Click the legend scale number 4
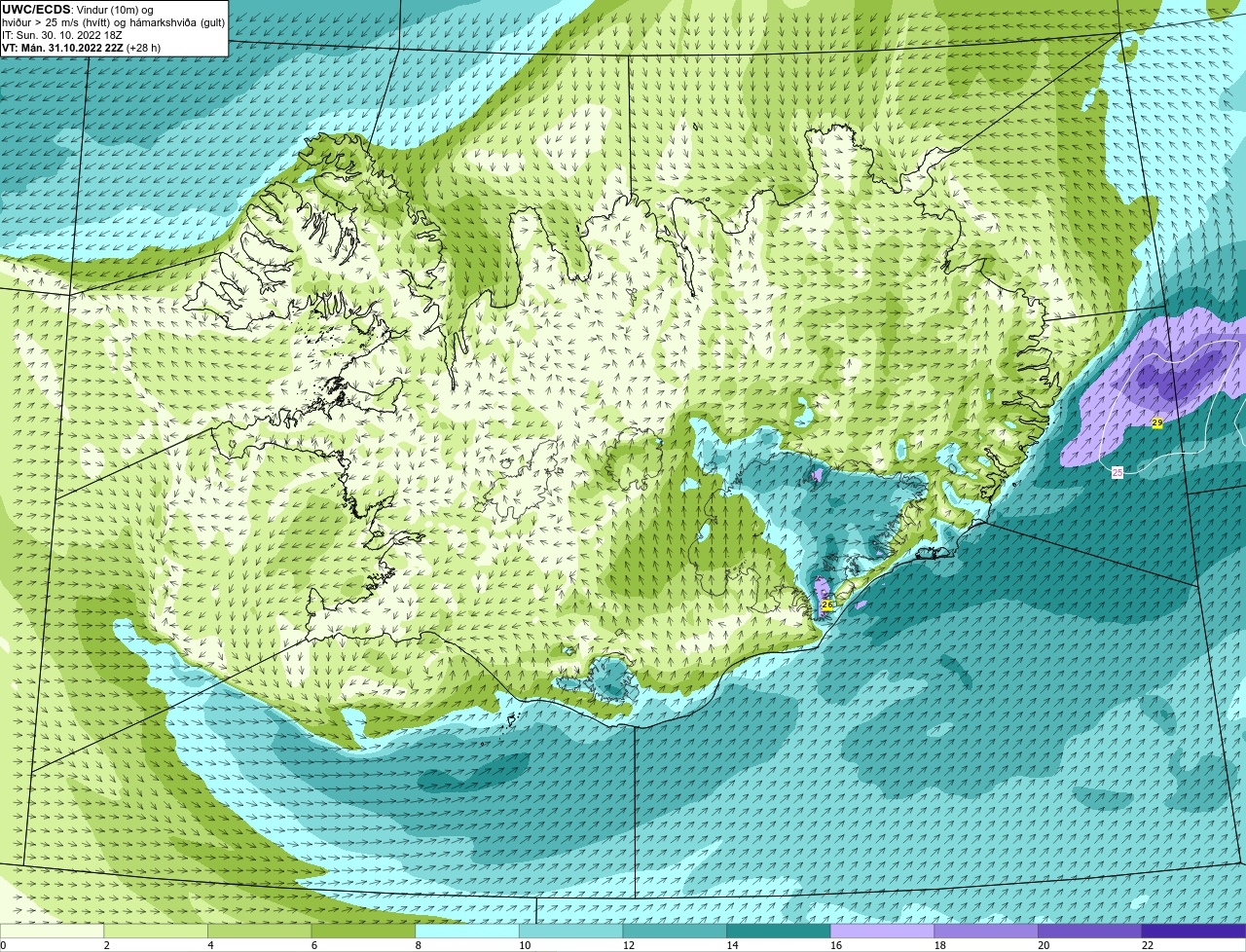The width and height of the screenshot is (1246, 952). coord(211,945)
